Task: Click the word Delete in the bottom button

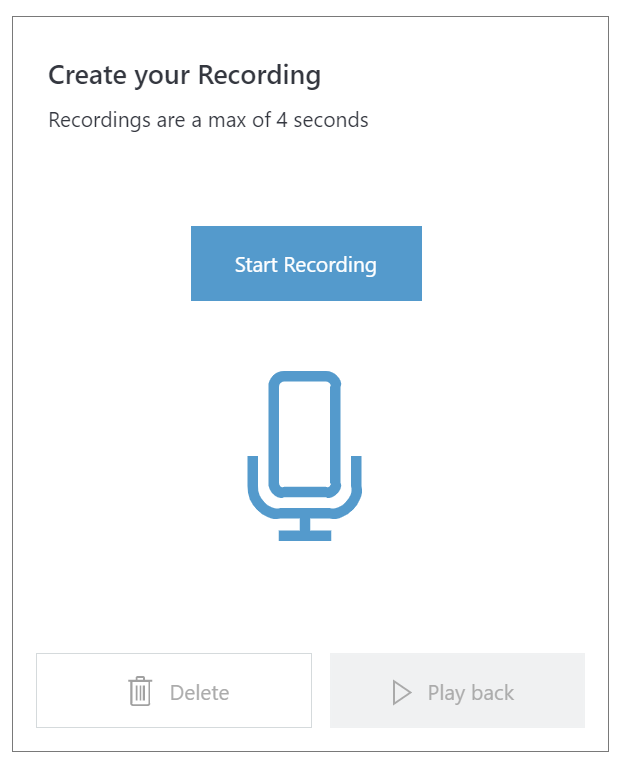Action: pos(199,693)
